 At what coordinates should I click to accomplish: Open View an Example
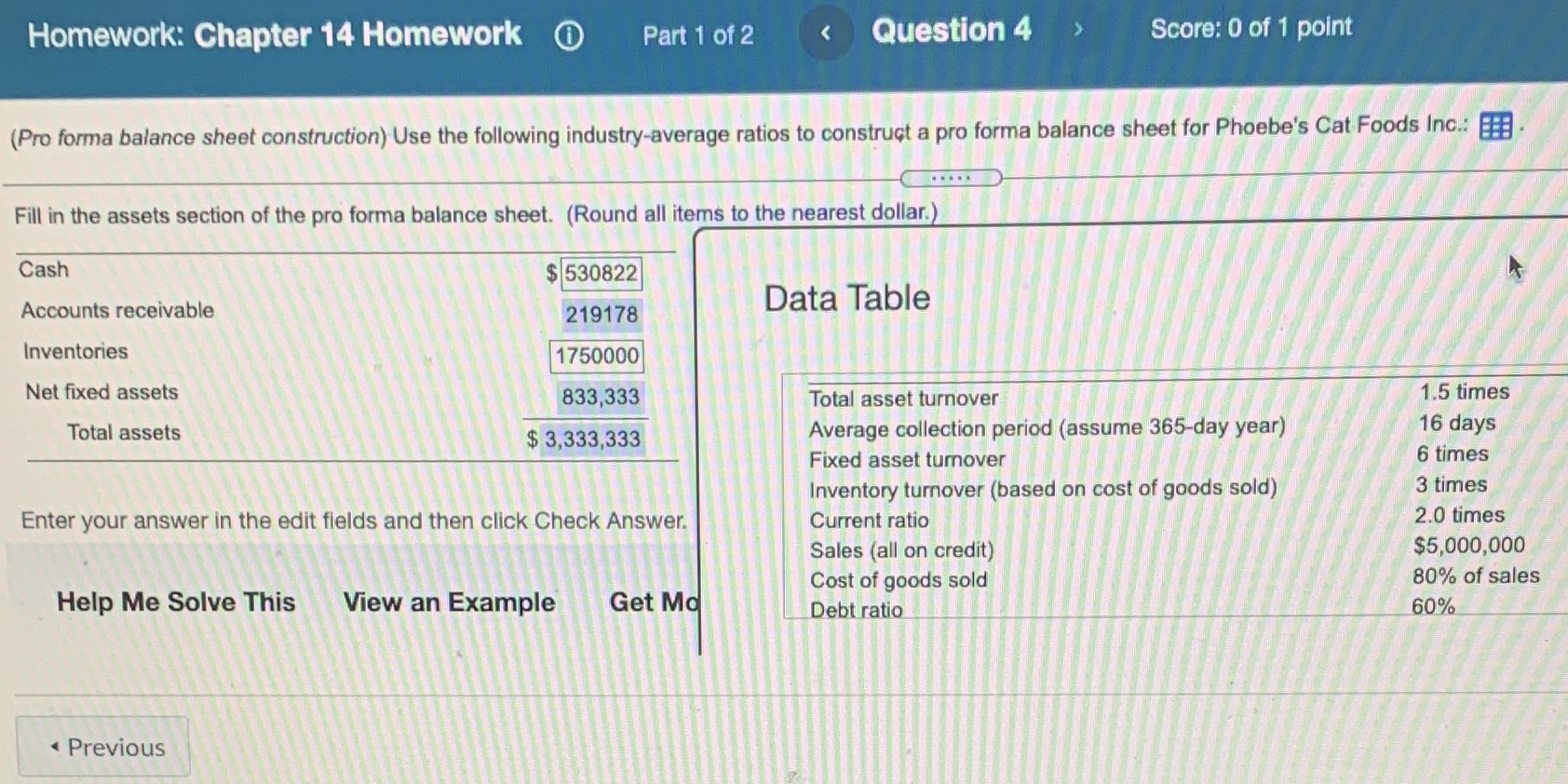[x=448, y=602]
